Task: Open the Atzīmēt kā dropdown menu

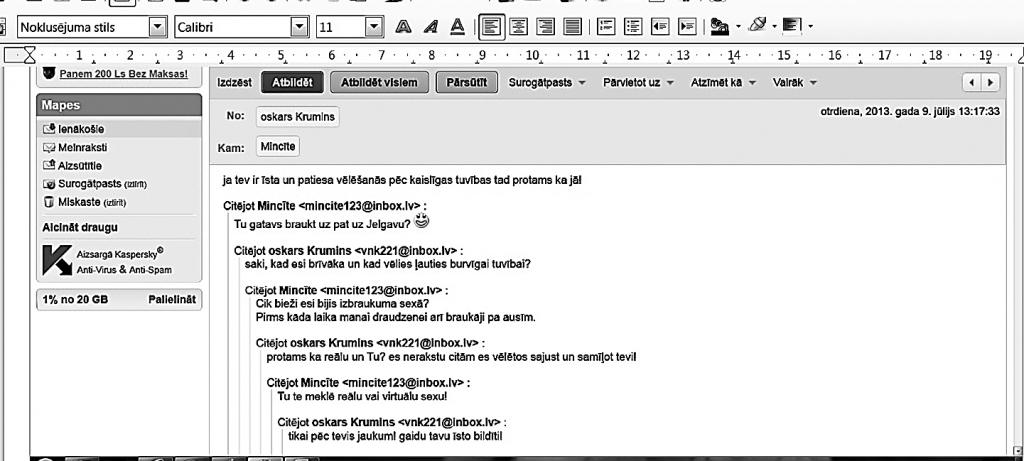Action: click(x=723, y=83)
